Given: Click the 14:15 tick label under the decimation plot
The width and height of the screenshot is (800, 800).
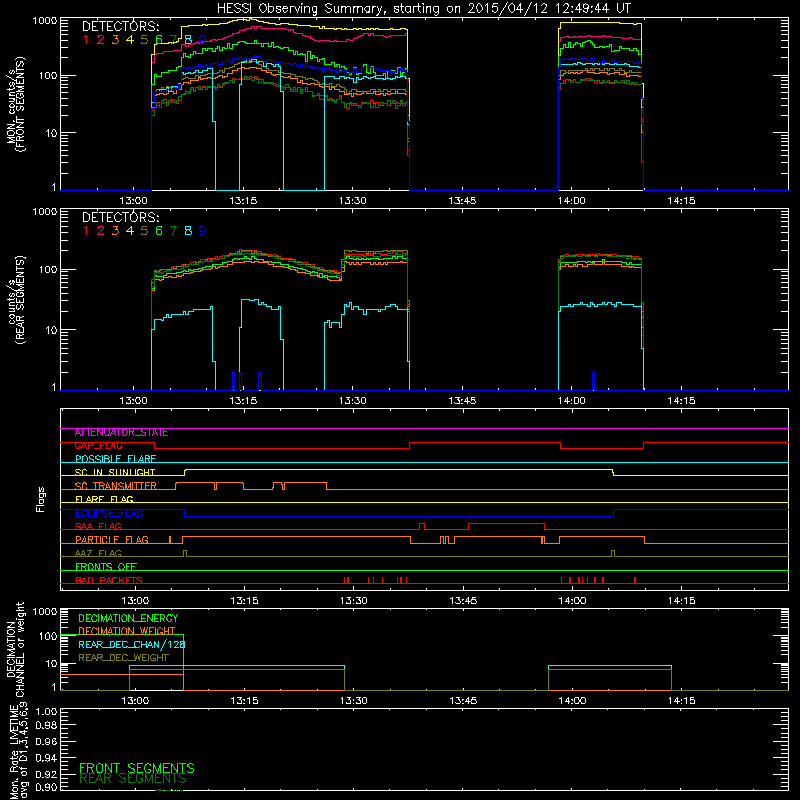Looking at the screenshot, I should [682, 701].
